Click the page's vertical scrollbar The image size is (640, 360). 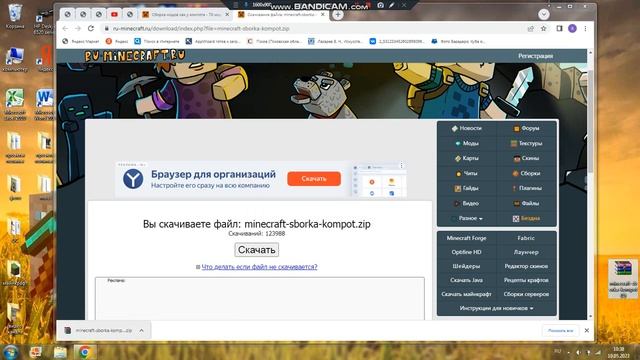(x=590, y=122)
